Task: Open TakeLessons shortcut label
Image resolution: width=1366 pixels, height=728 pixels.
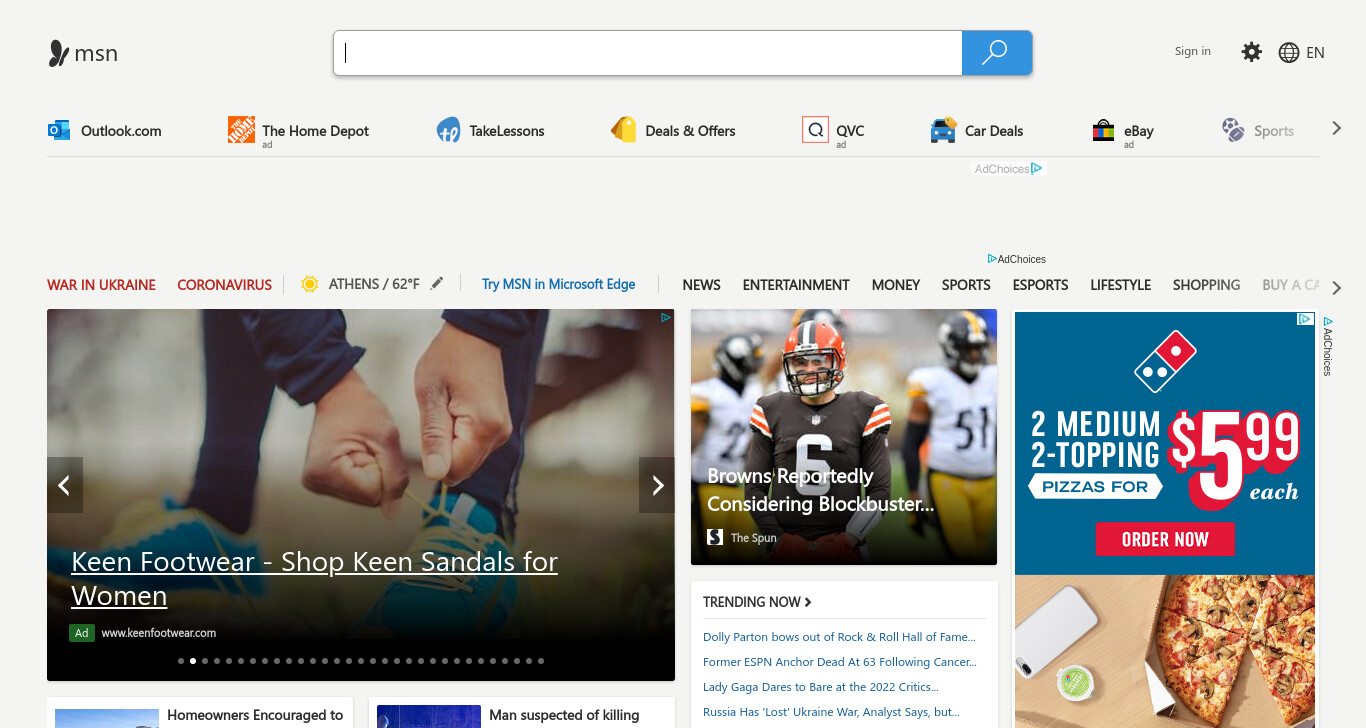Action: click(507, 131)
